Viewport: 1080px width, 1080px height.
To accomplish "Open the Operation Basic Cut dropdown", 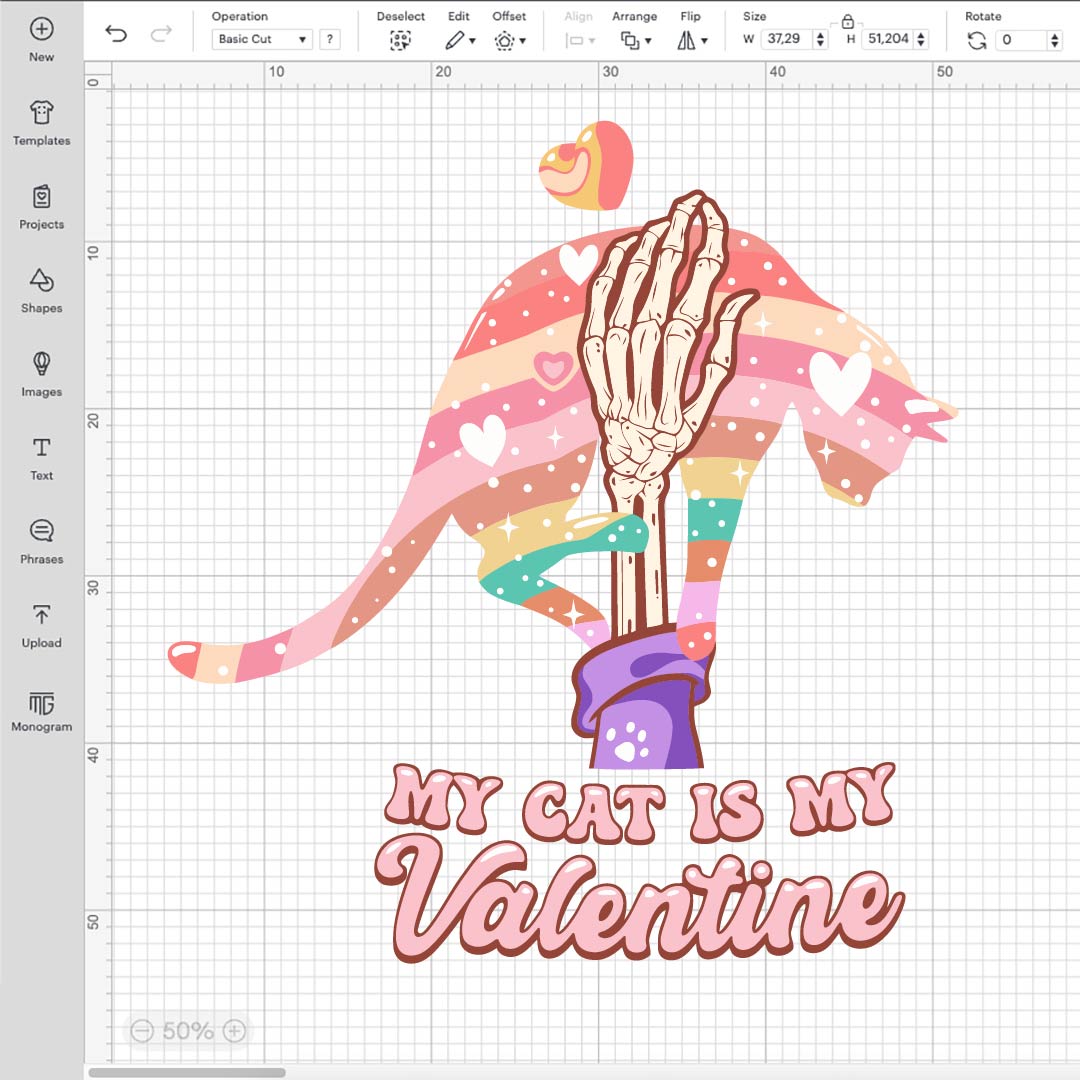I will coord(262,39).
